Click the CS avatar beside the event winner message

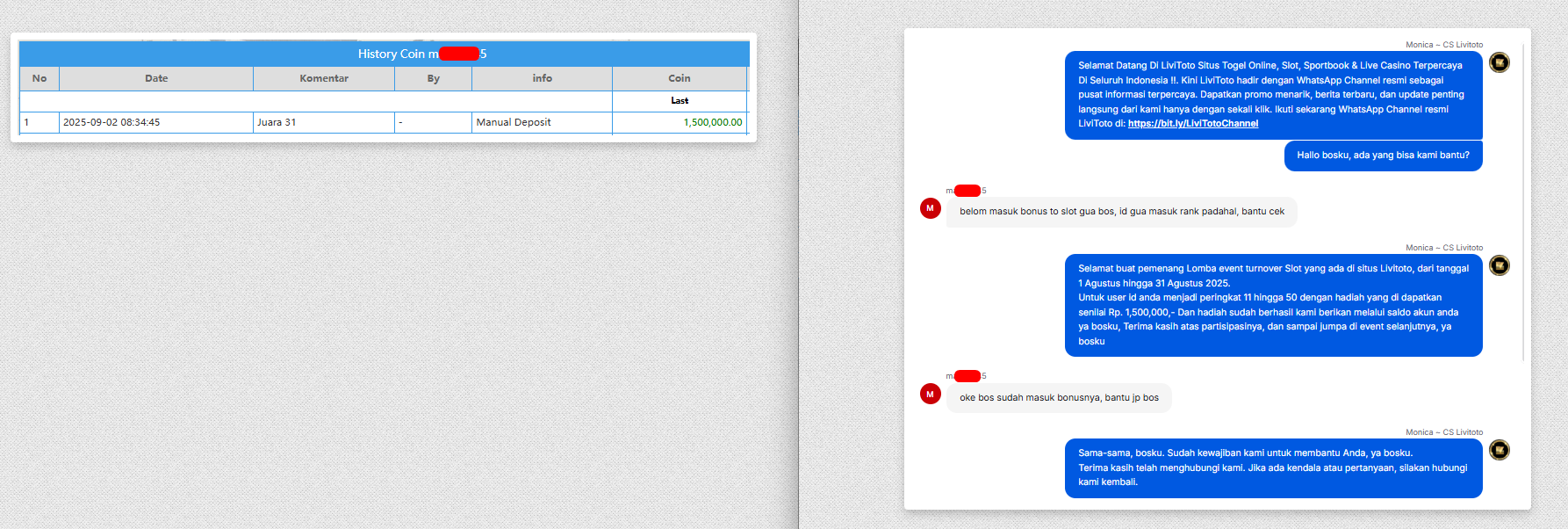[1500, 265]
